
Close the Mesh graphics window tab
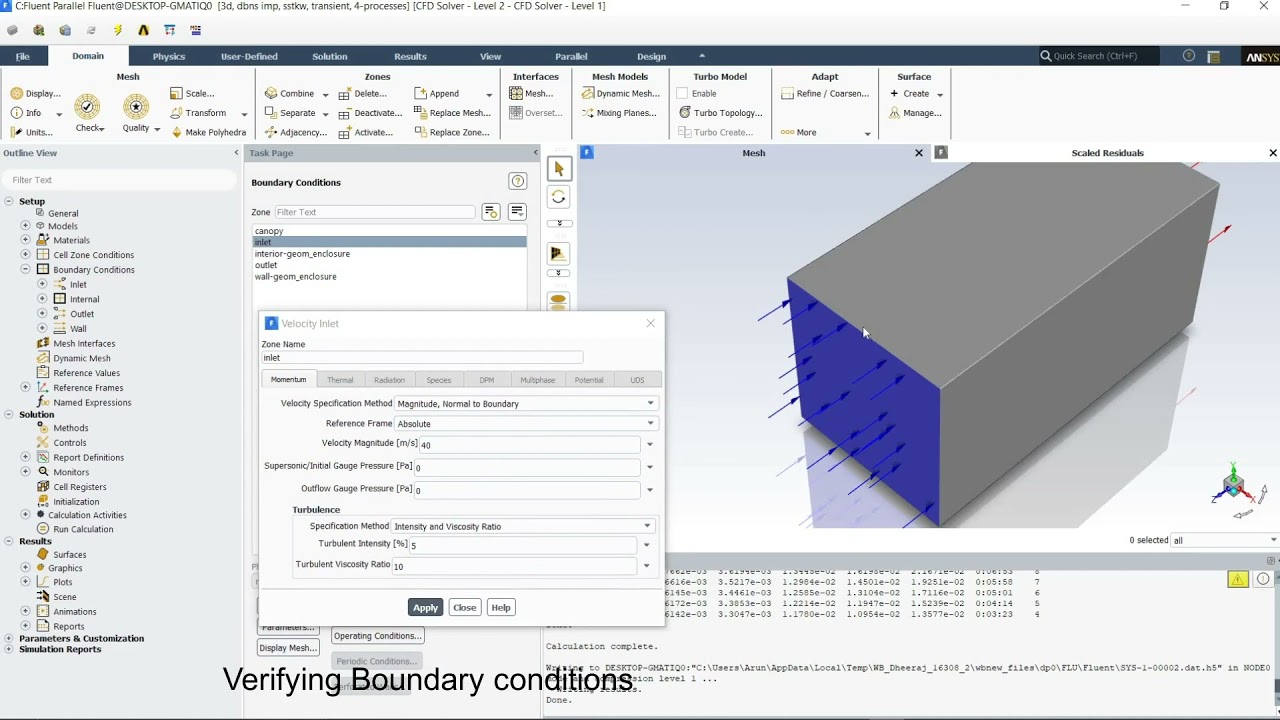click(919, 153)
